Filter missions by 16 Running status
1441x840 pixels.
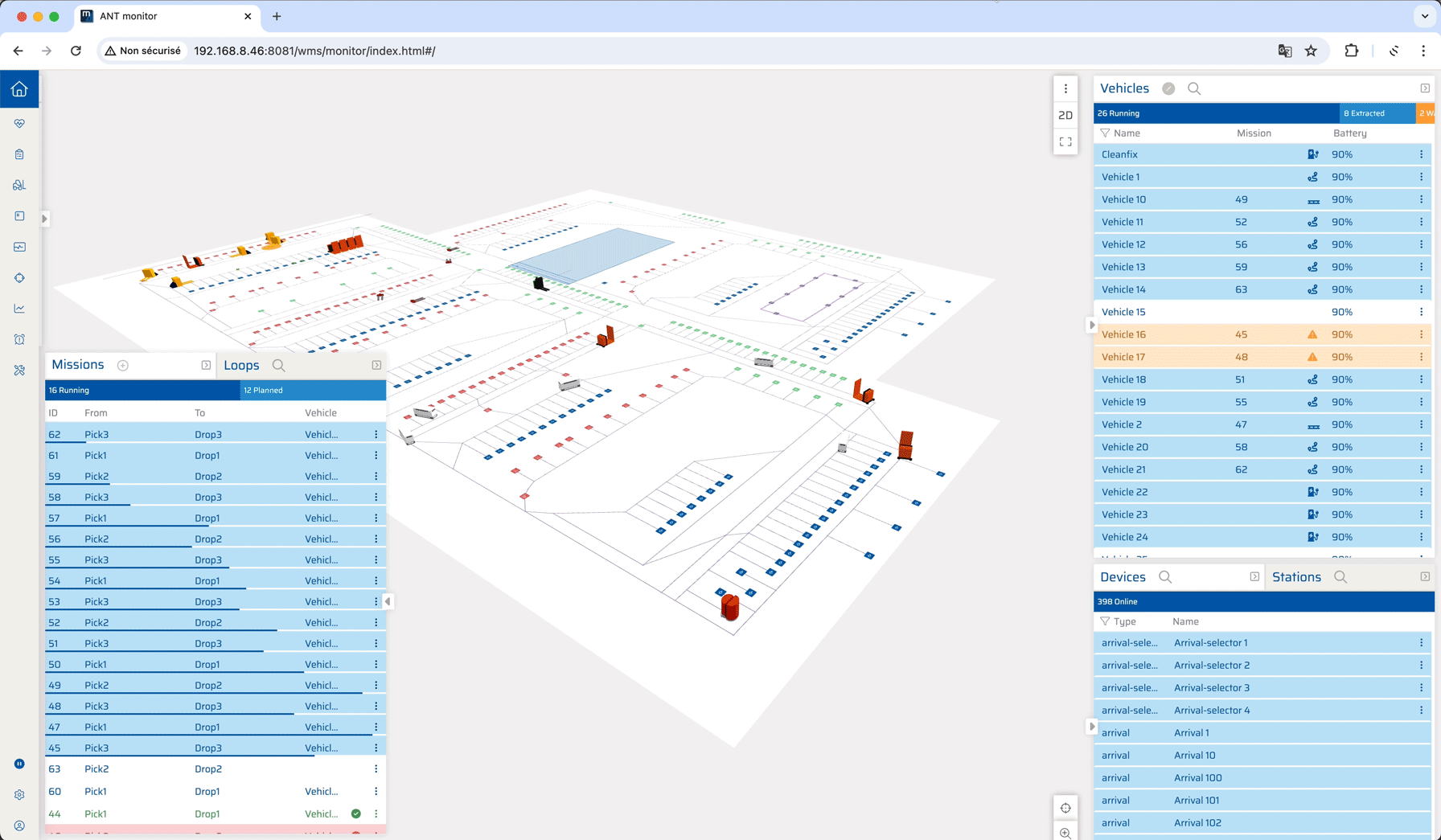point(142,390)
